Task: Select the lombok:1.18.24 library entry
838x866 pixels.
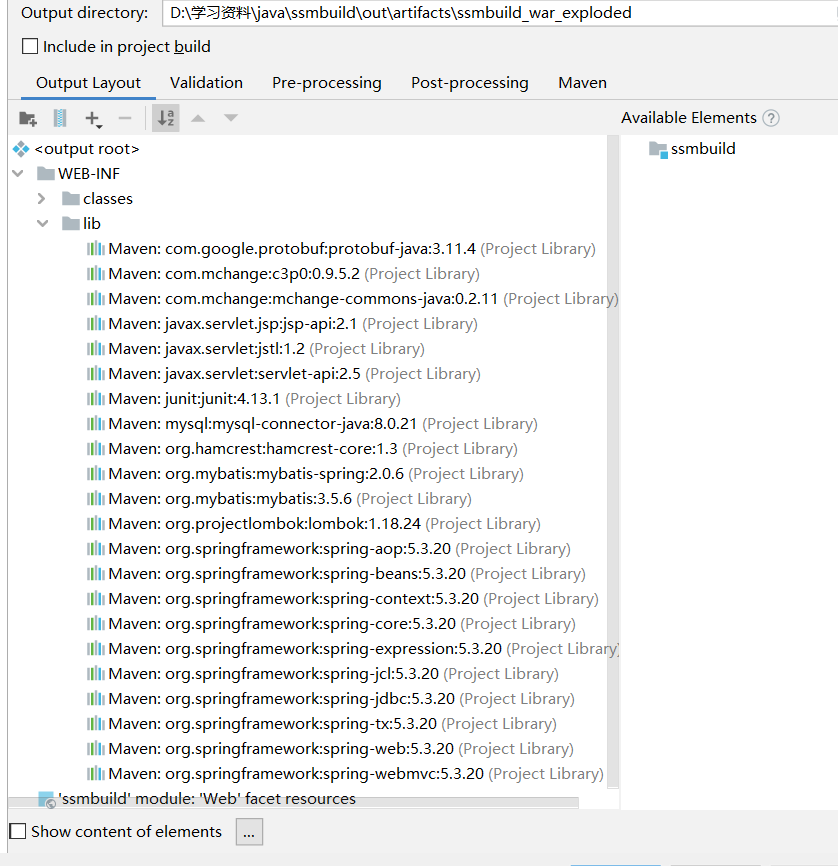Action: click(313, 523)
